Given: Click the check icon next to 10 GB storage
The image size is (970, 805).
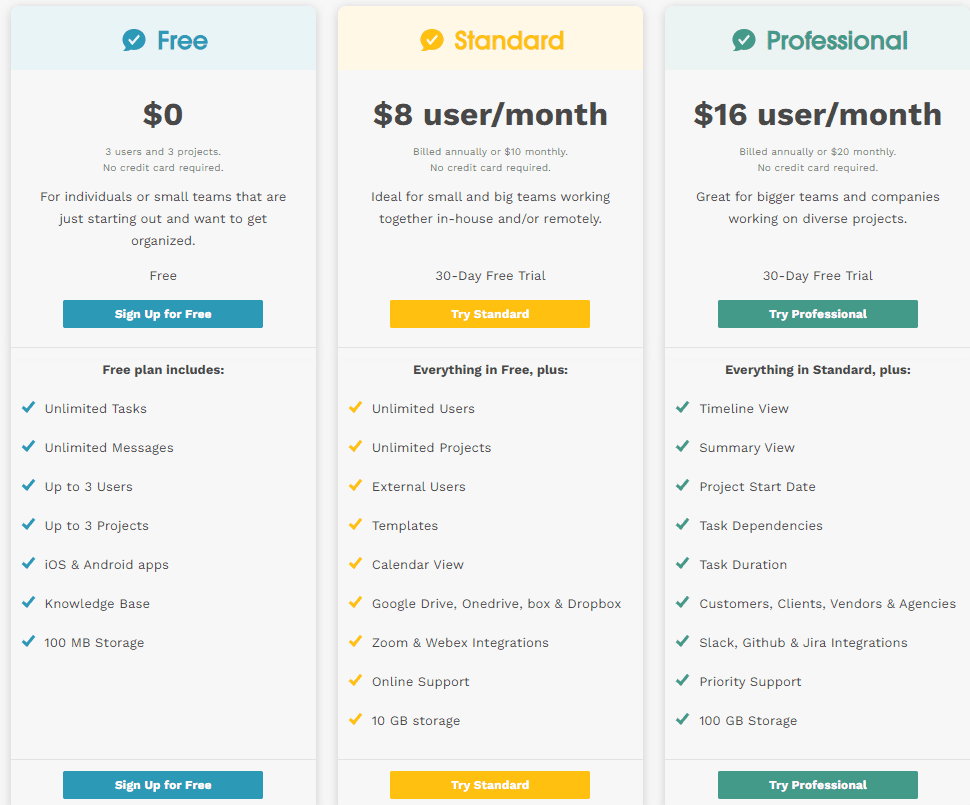Looking at the screenshot, I should click(354, 719).
